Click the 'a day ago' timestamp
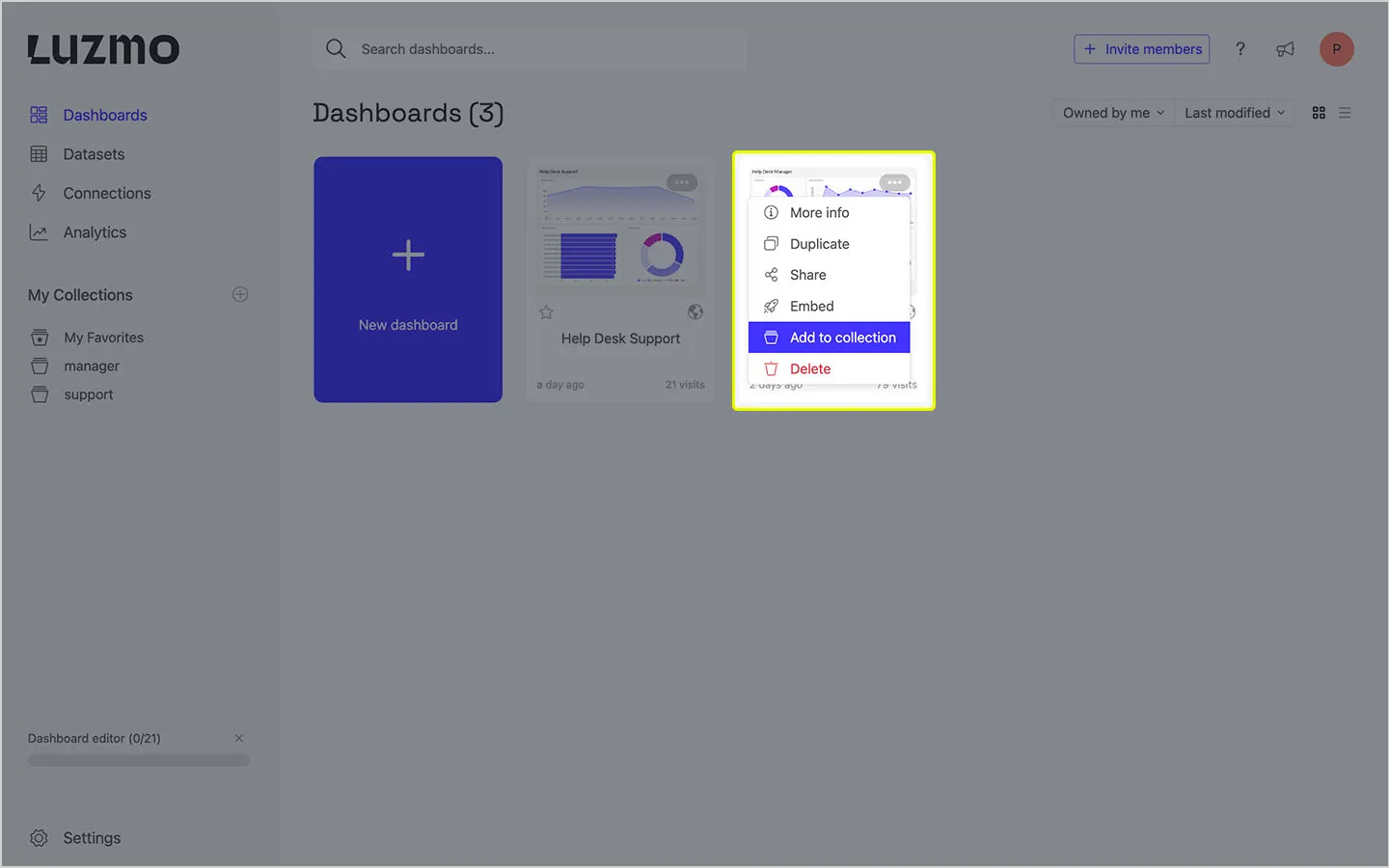This screenshot has height=868, width=1389. coord(560,384)
